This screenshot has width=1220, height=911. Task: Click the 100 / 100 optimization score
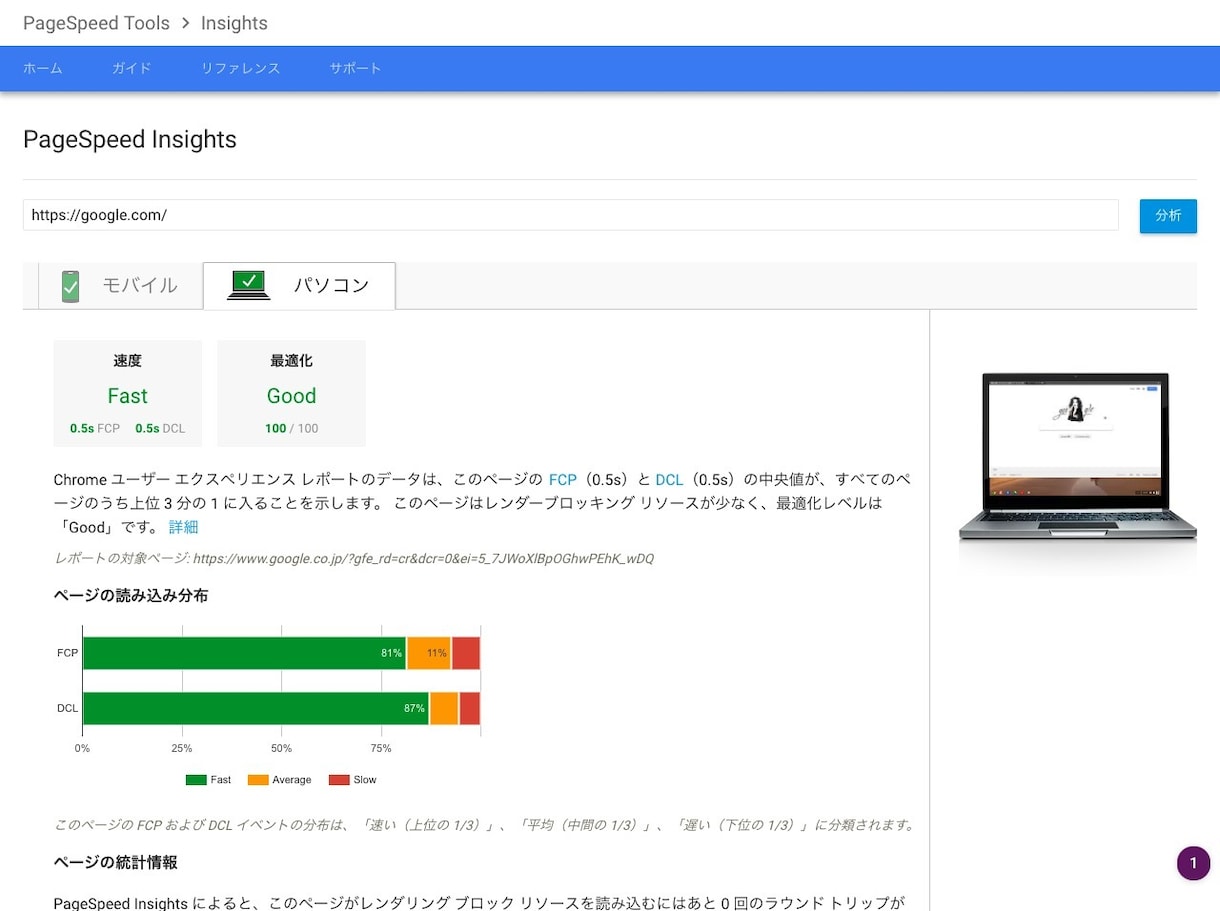coord(291,428)
